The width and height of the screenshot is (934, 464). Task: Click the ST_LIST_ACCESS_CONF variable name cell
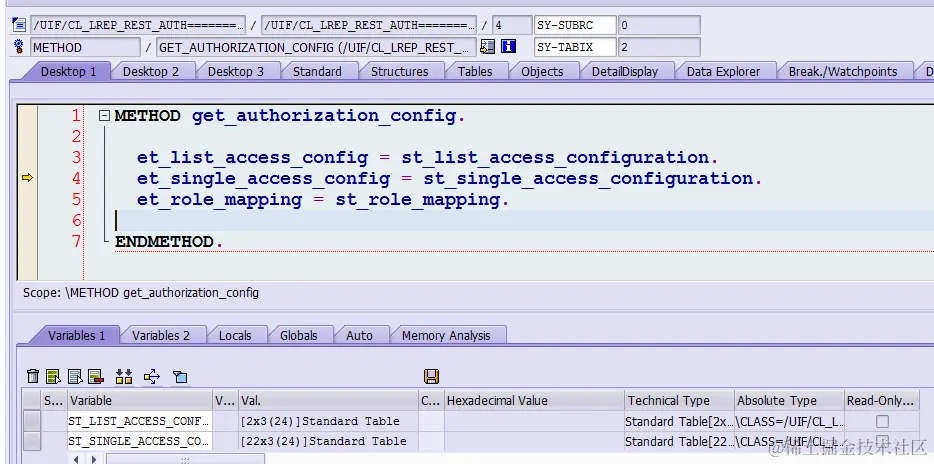pyautogui.click(x=140, y=421)
